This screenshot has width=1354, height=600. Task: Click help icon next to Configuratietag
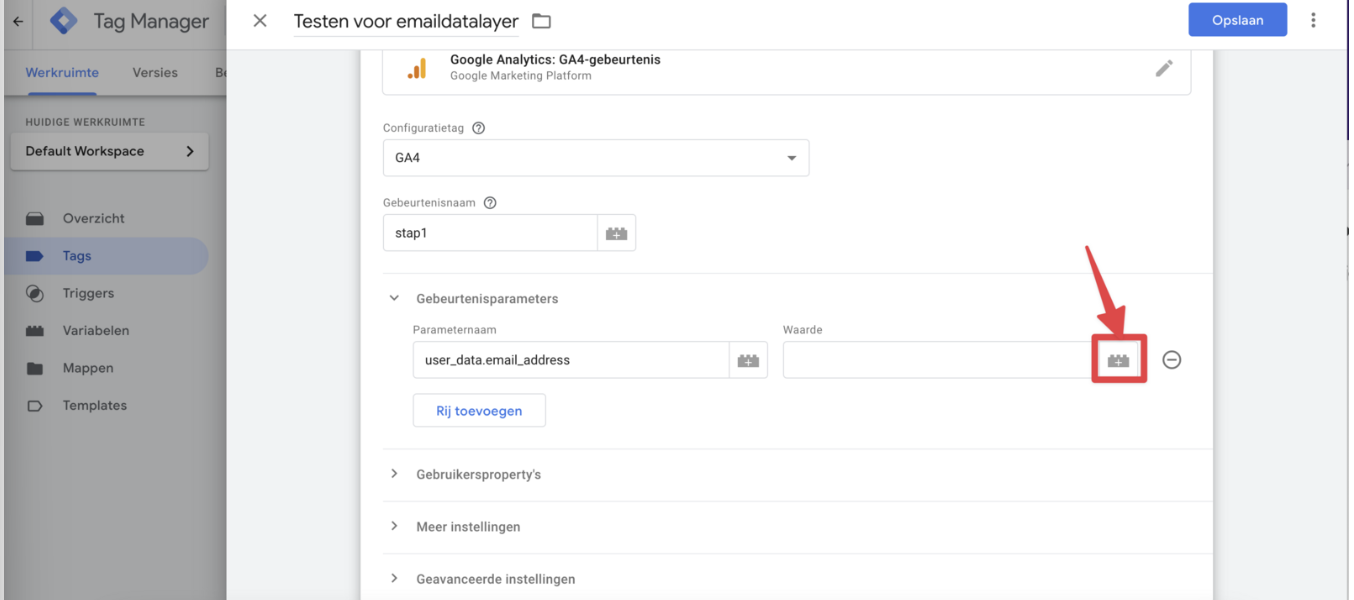(478, 128)
